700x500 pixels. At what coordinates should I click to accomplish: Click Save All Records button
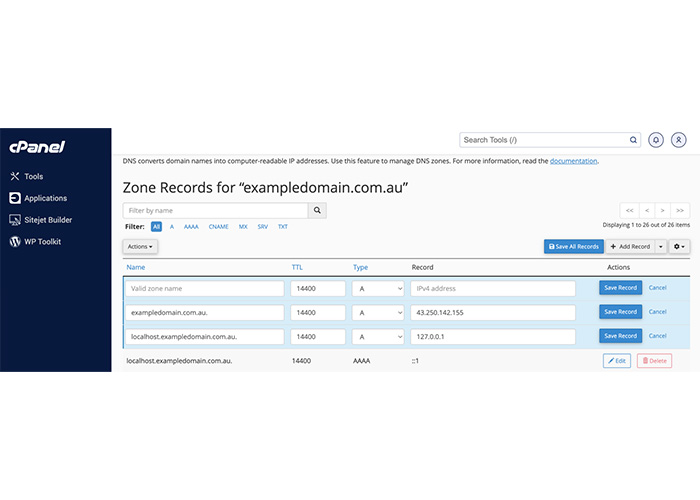574,246
